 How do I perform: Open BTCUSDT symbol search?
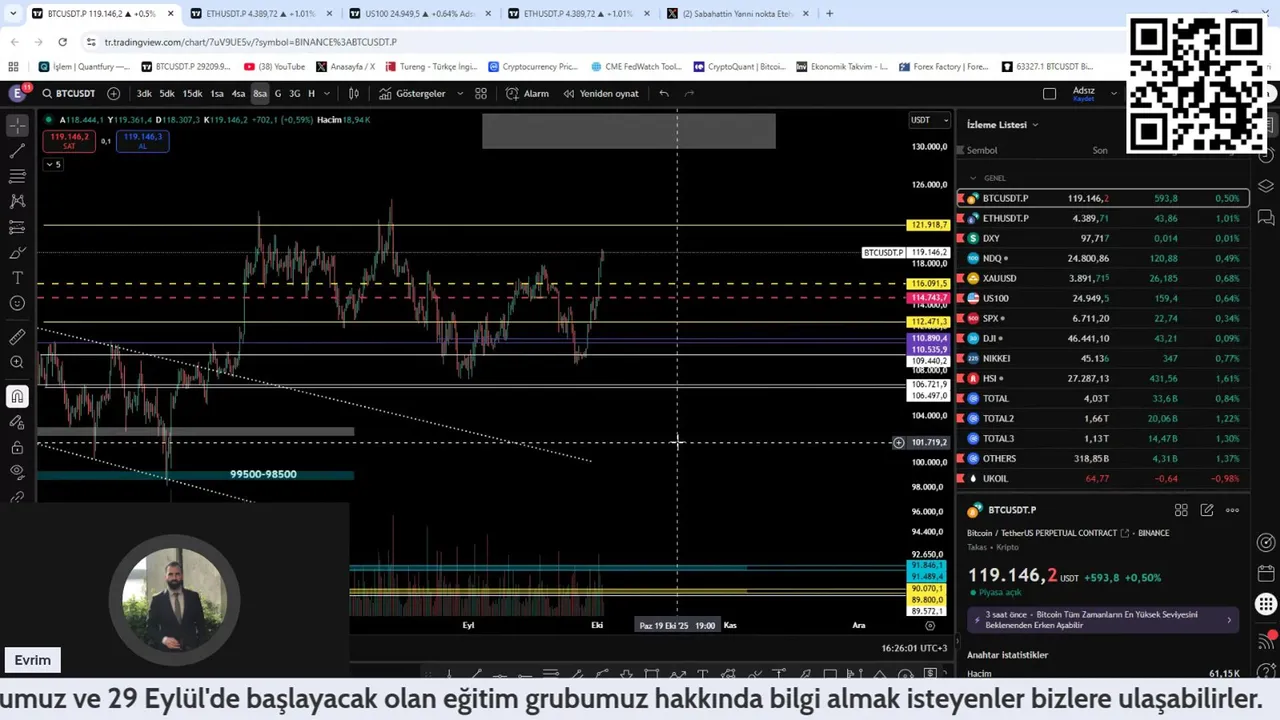[x=69, y=93]
